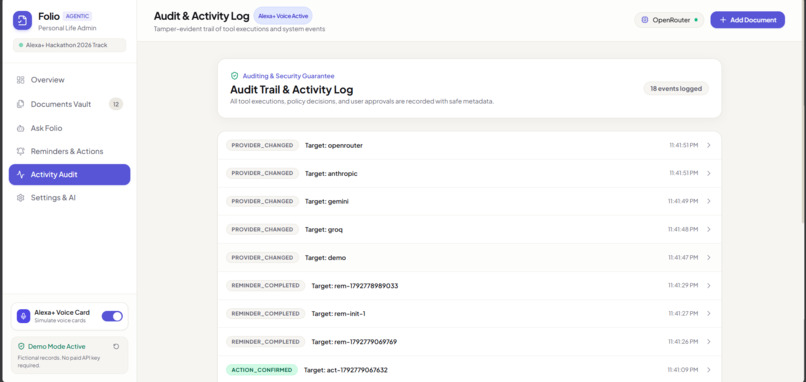Image resolution: width=806 pixels, height=382 pixels.
Task: Click PROVIDER_CHANGED tag on the anthropic row
Action: 262,174
